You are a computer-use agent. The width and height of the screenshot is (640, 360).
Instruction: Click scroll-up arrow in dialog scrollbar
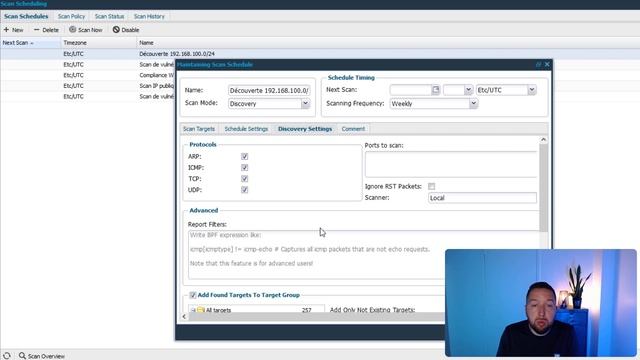point(543,140)
